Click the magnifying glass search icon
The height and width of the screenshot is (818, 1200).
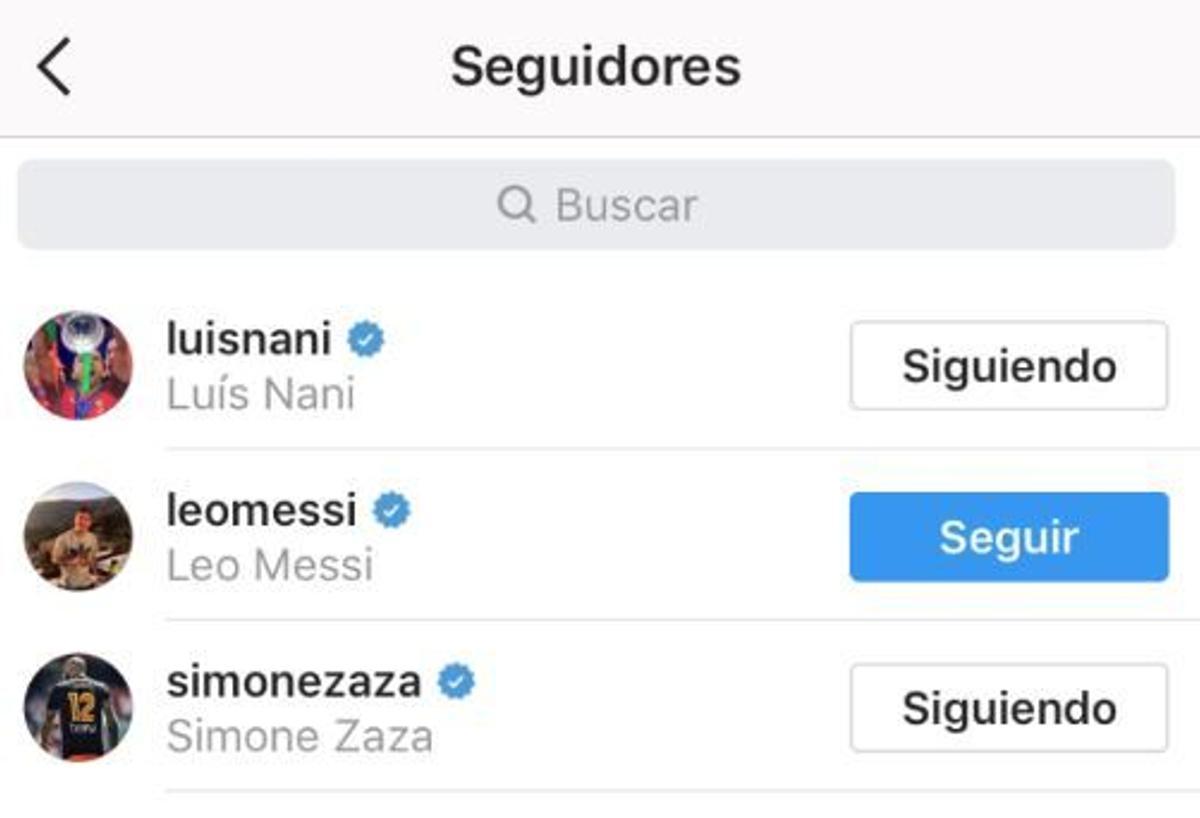(518, 203)
